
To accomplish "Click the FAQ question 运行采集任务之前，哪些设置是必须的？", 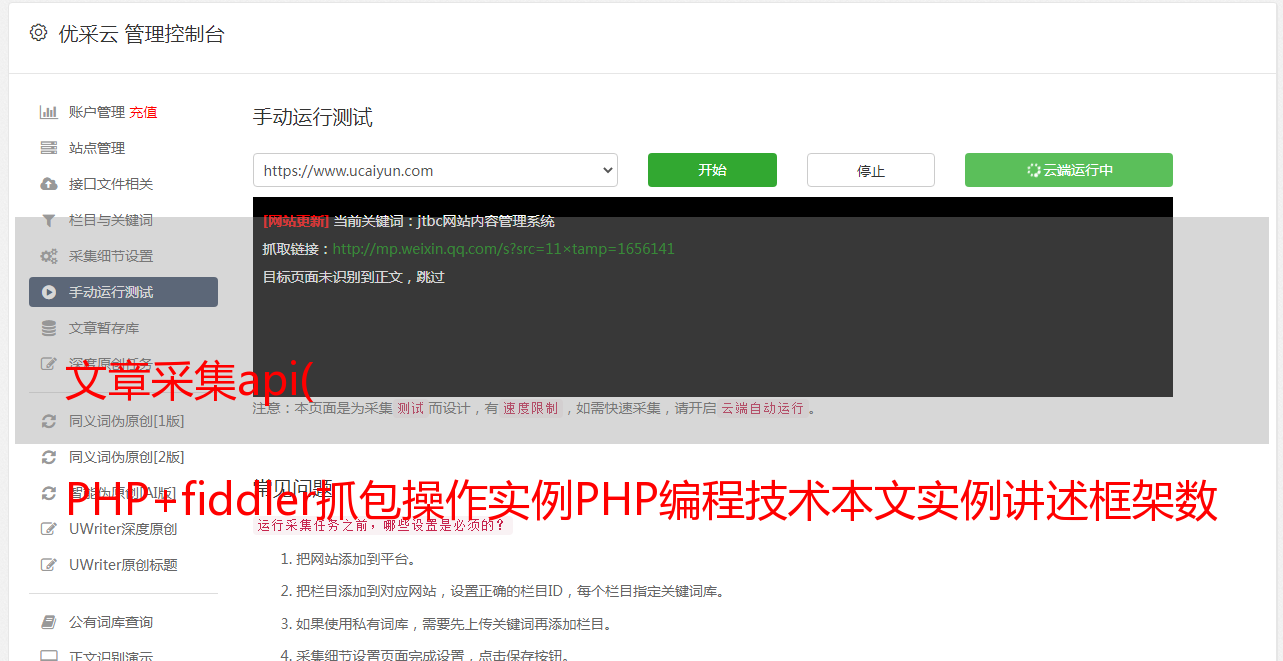I will [382, 525].
